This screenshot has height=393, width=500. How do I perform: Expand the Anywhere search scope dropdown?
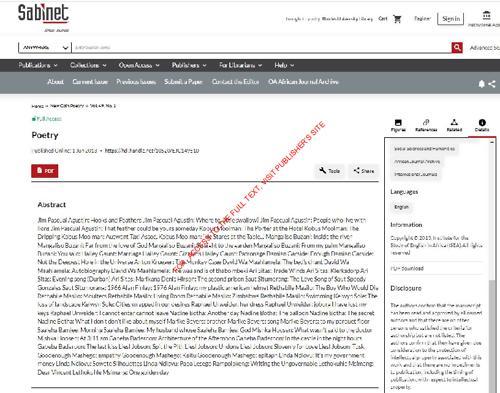[45, 48]
